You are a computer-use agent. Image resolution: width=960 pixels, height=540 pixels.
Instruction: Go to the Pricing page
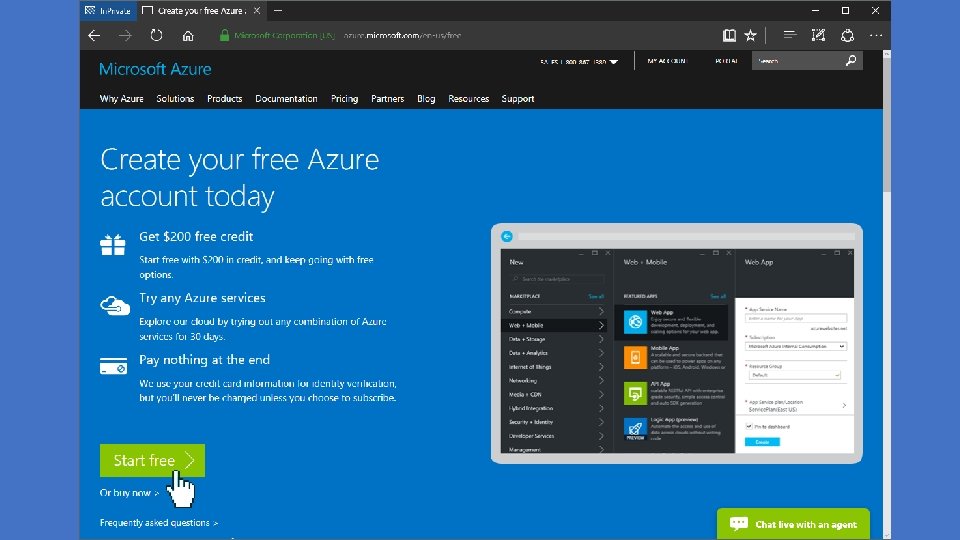[345, 99]
